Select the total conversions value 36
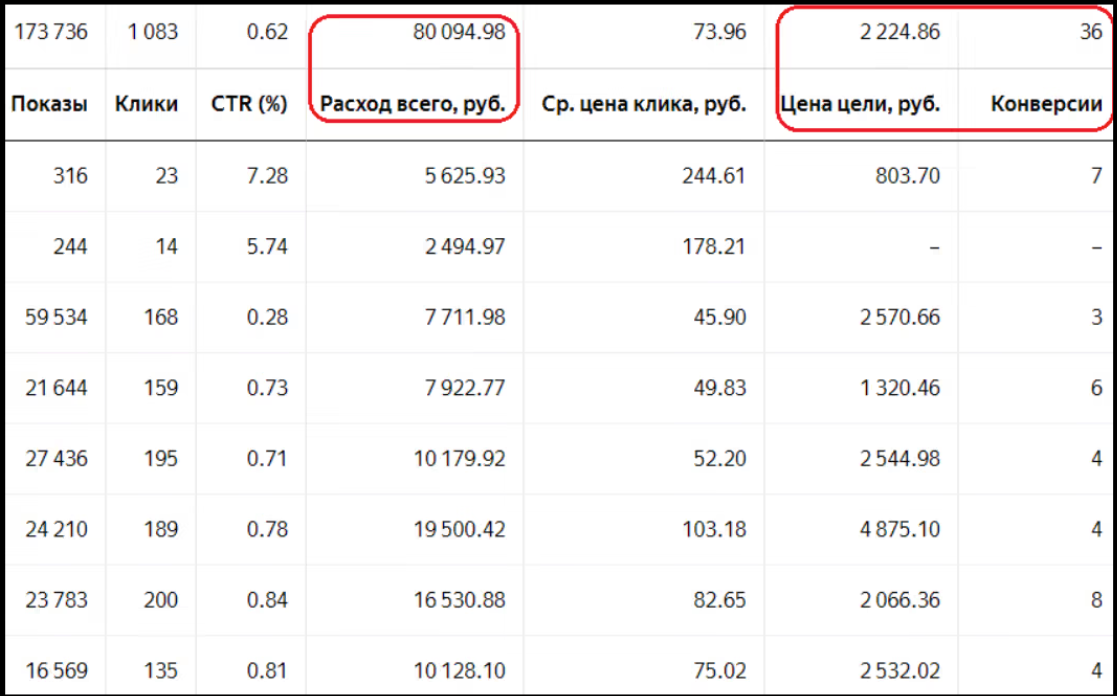The width and height of the screenshot is (1117, 696). 1090,32
